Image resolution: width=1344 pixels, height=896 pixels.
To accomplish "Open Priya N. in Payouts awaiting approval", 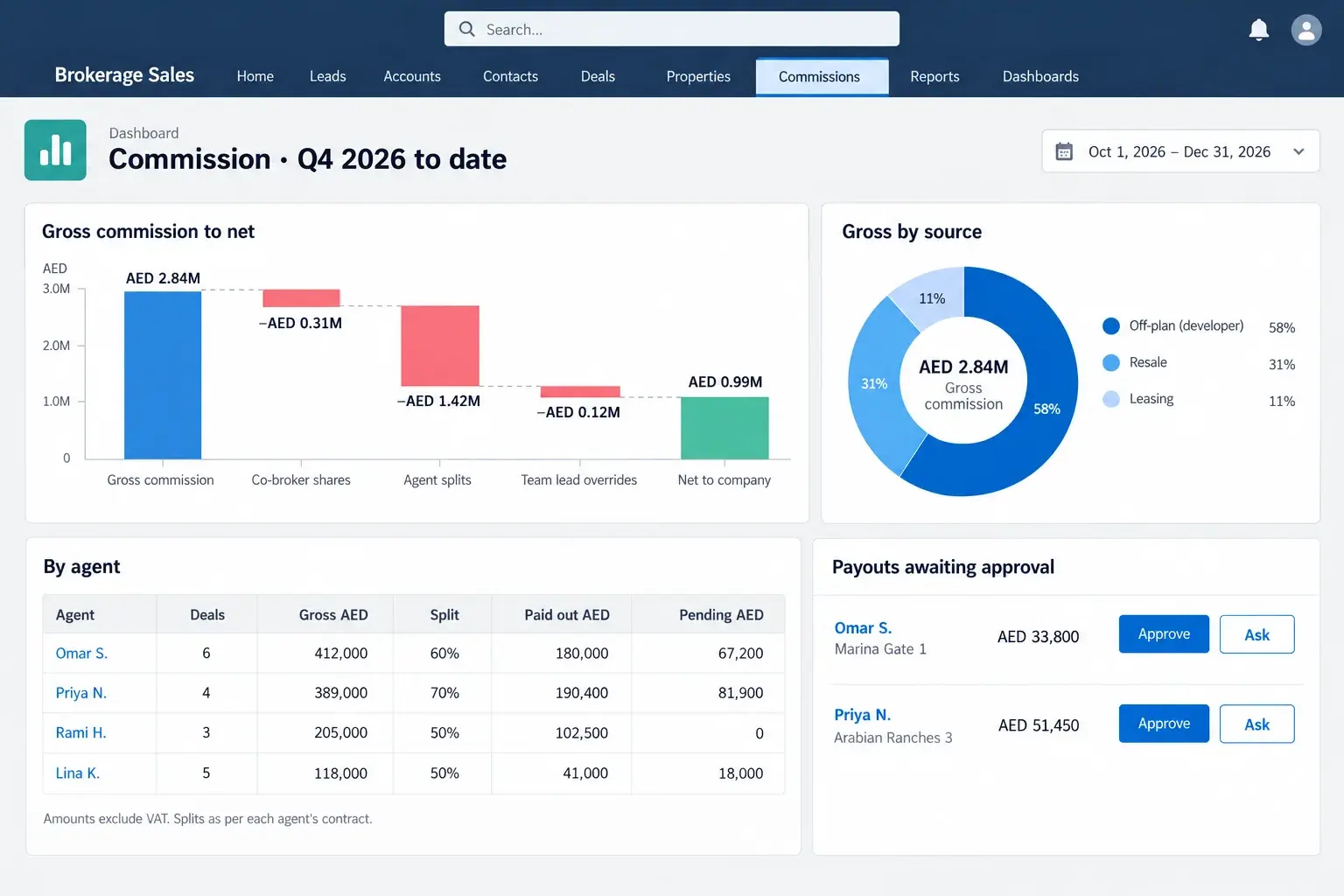I will click(862, 715).
